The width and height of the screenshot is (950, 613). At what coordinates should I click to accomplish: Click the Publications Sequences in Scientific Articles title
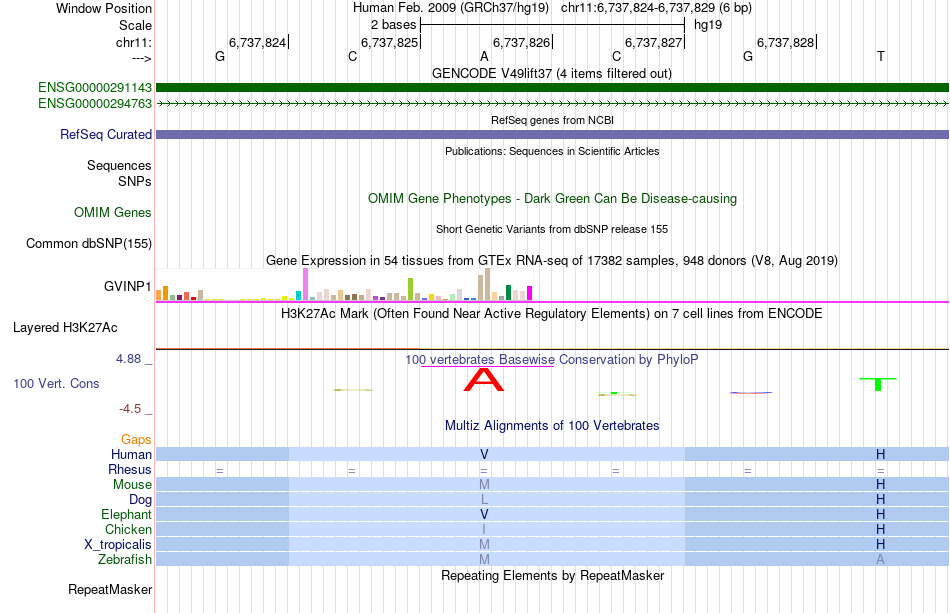point(552,151)
